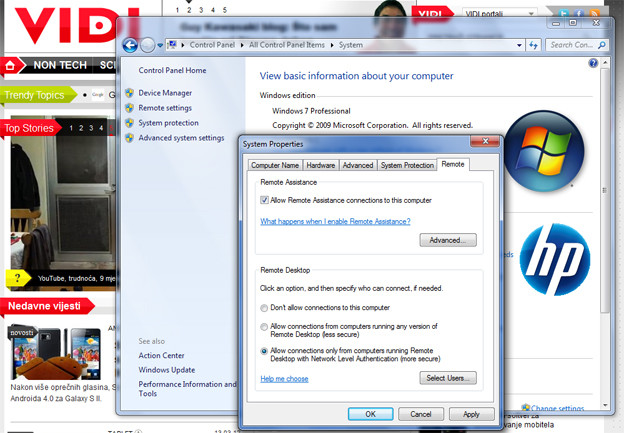
Task: Open address bar history dropdown arrow
Action: [x=519, y=45]
